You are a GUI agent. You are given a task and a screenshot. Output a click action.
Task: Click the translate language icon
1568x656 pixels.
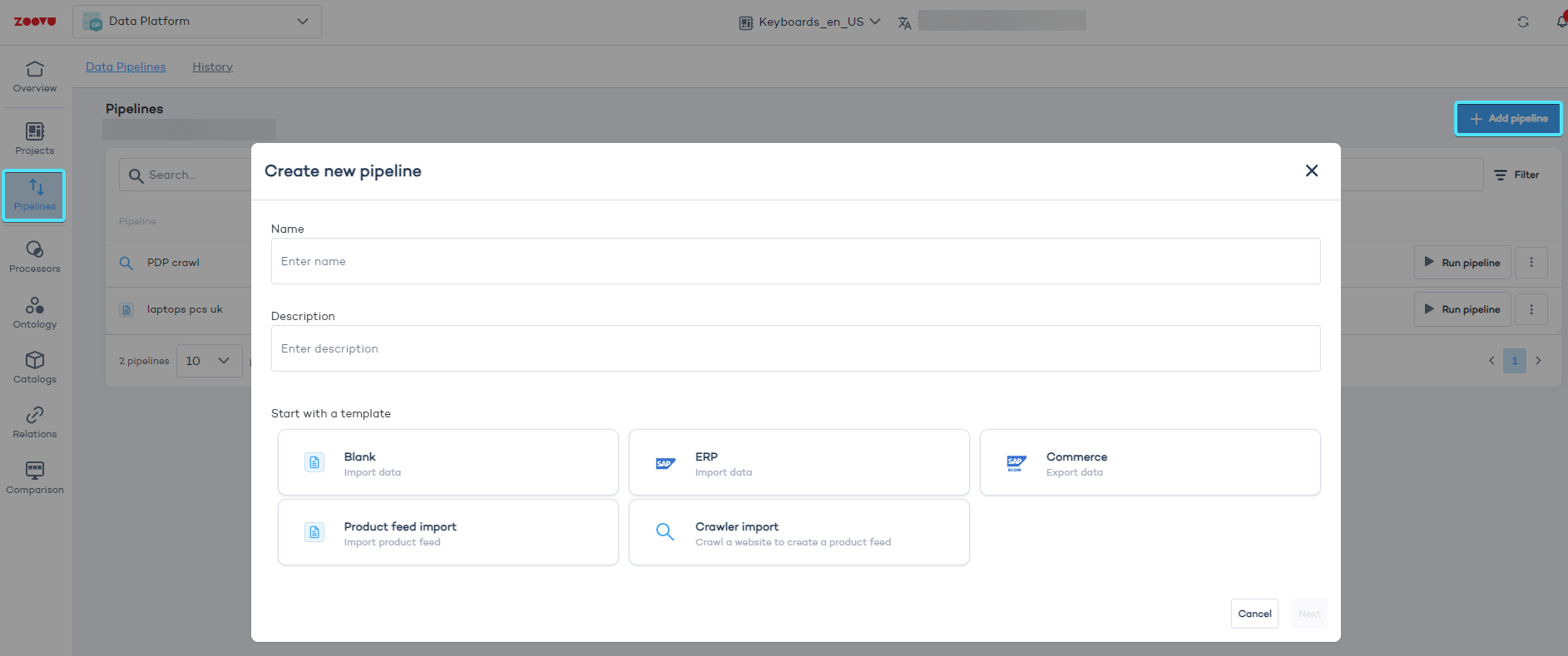tap(904, 23)
